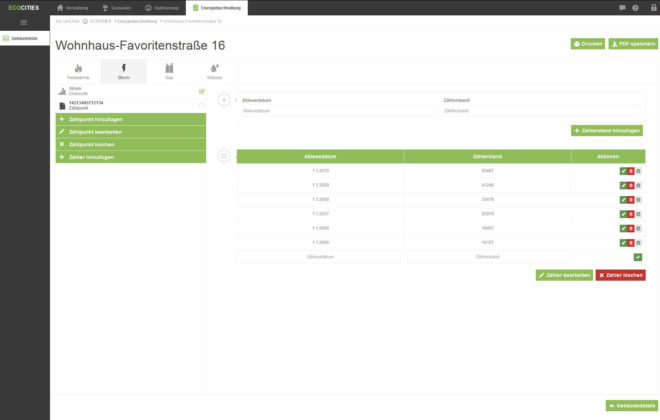This screenshot has height=420, width=660.
Task: Open gear settings for the 1.1.2008 reading
Action: tap(638, 200)
